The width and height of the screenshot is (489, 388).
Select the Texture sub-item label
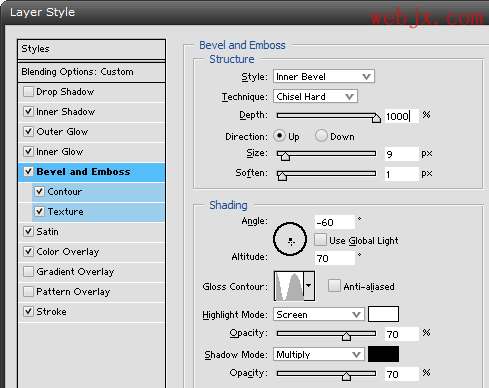tap(66, 212)
